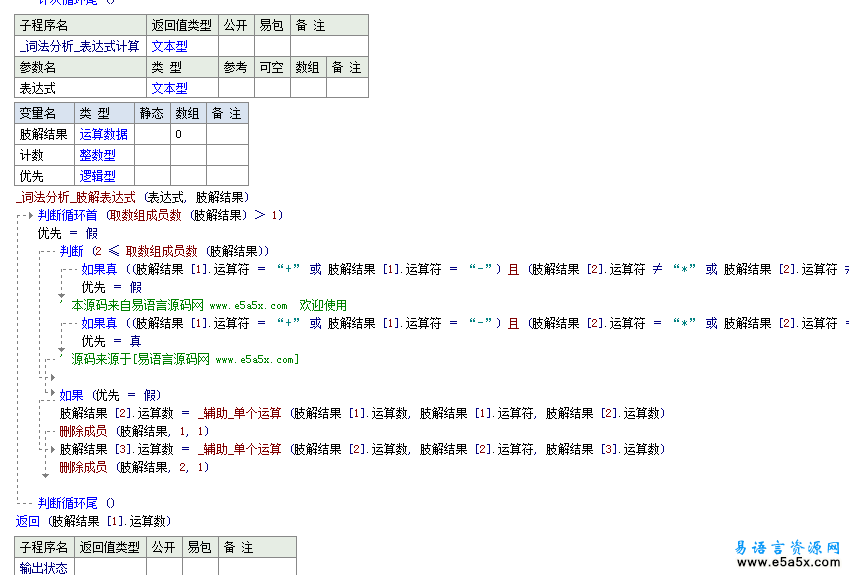This screenshot has height=575, width=849.
Task: Toggle 参考 cell for the 表达式 parameter
Action: (x=235, y=88)
